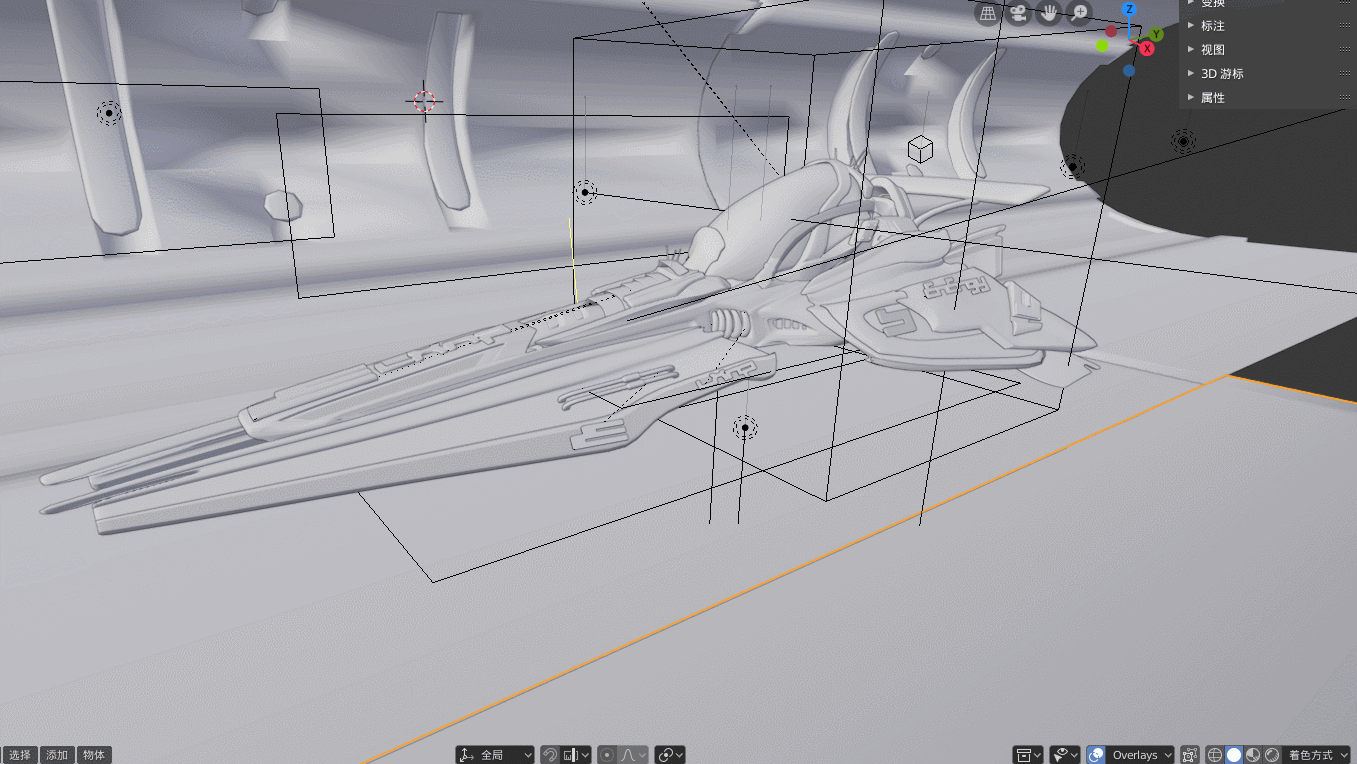The width and height of the screenshot is (1357, 764).
Task: Open the 物体 menu
Action: coord(94,755)
